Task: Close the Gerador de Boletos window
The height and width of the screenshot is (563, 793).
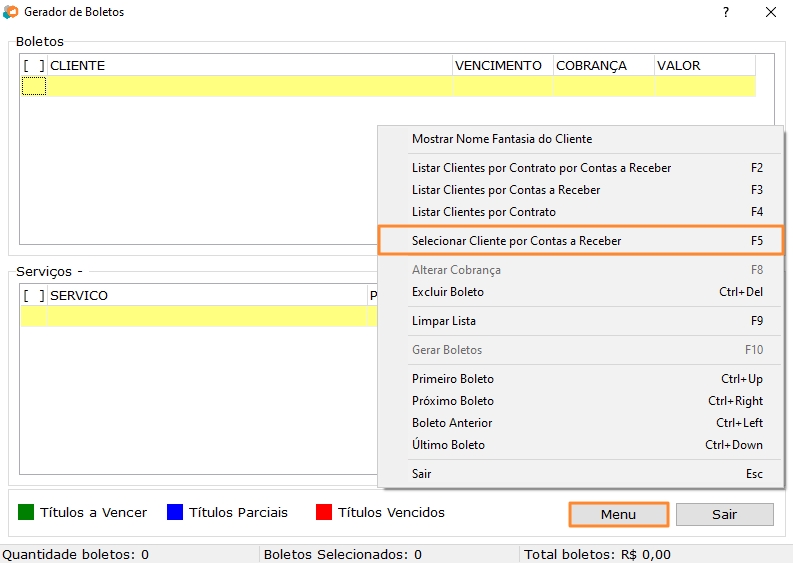Action: [x=771, y=12]
